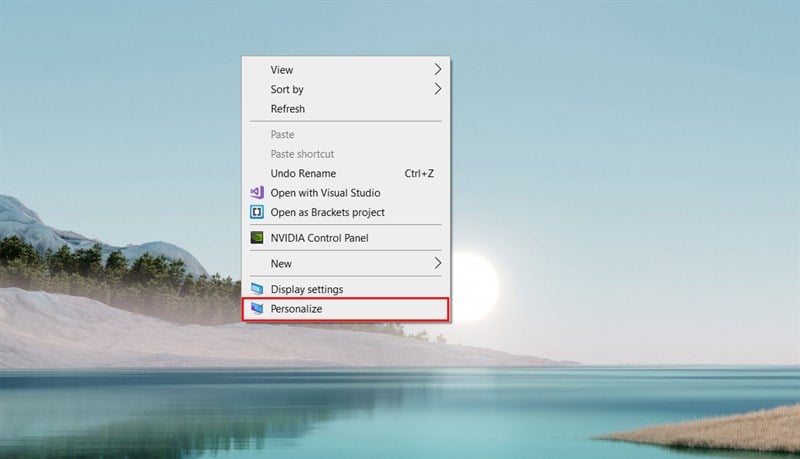
Task: Click the Visual Studio purple icon
Action: point(256,192)
